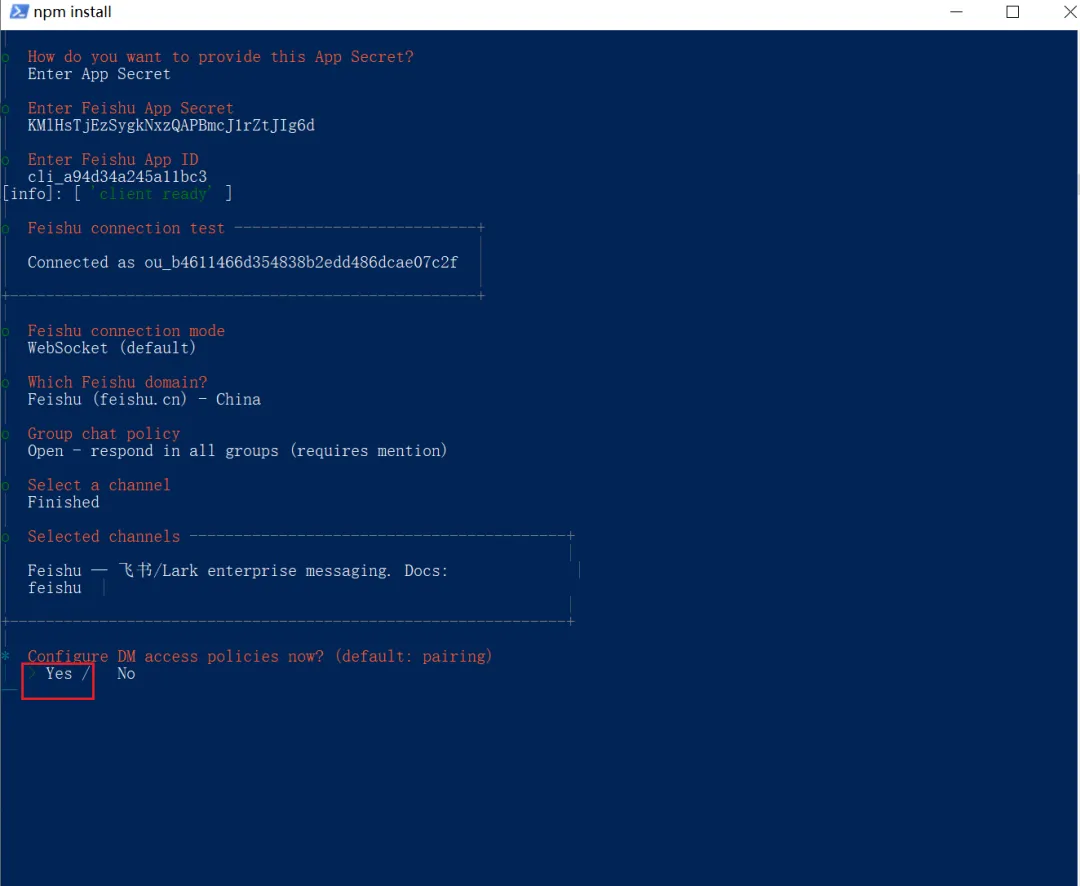Click the 'Feishu (feishu.cn) - China' domain text
Viewport: 1080px width, 886px height.
pyautogui.click(x=144, y=400)
